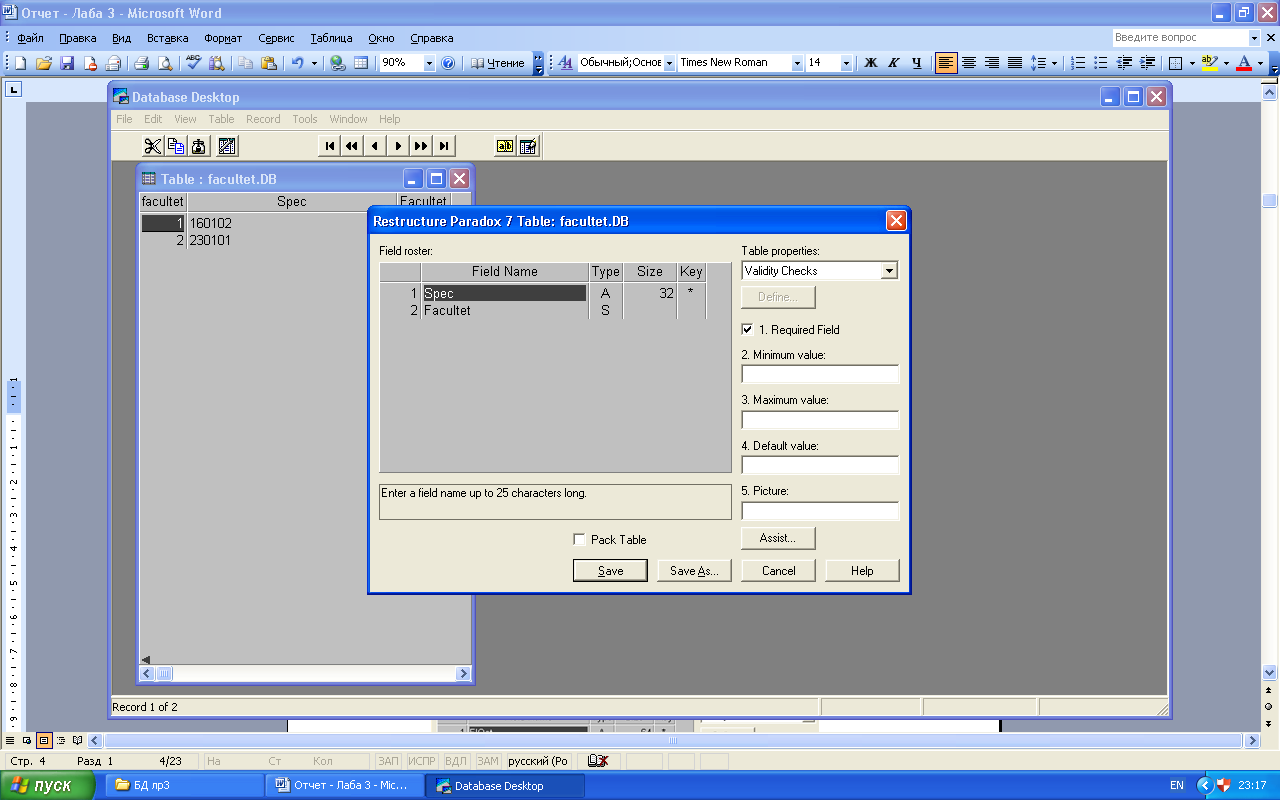
Task: Click the Undo arrow in Word toolbar
Action: tap(297, 63)
